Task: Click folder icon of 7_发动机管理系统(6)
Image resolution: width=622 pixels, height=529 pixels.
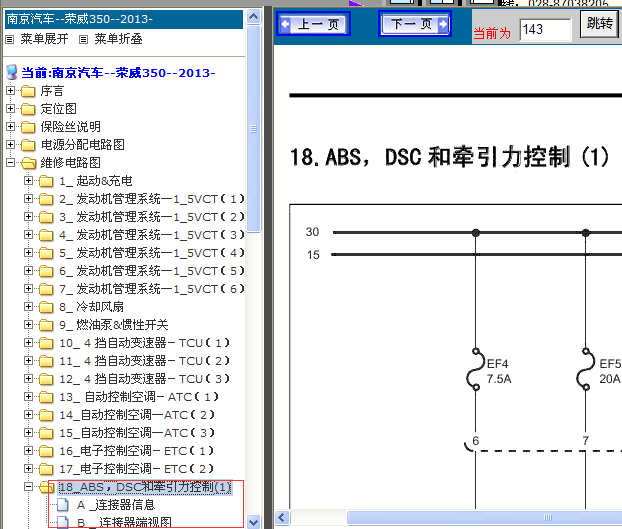Action: (x=46, y=289)
